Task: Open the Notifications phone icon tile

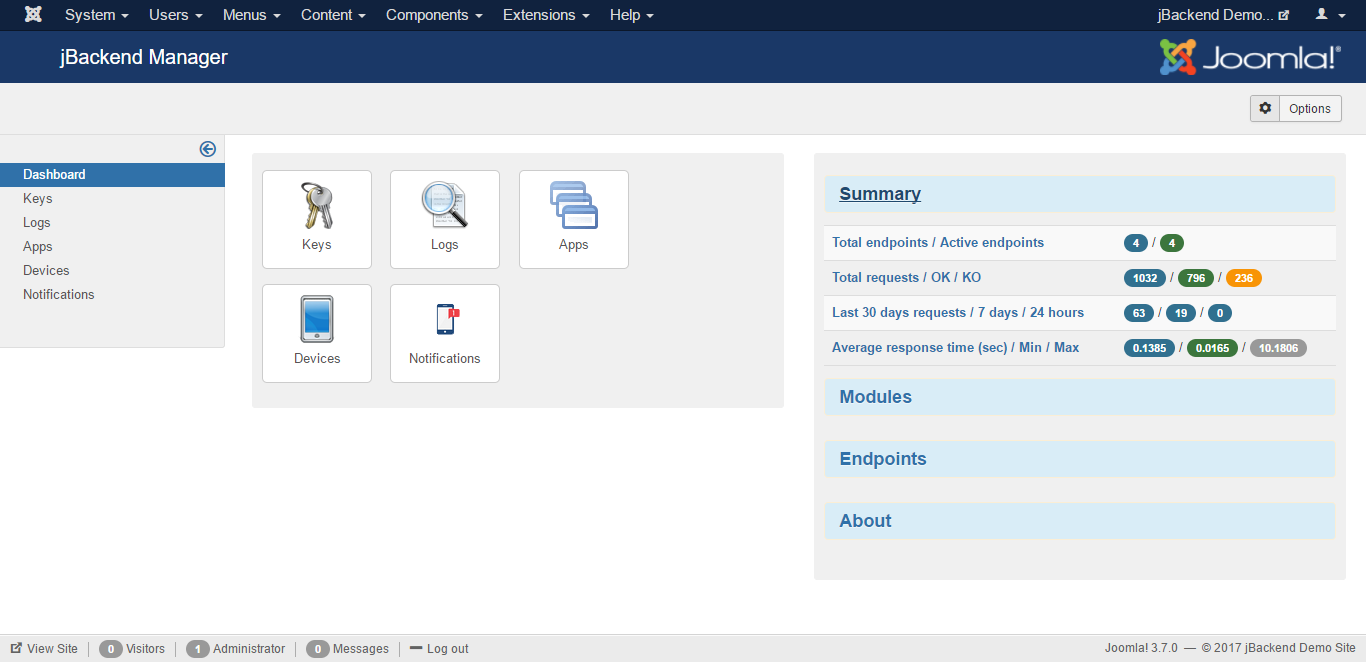Action: (445, 333)
